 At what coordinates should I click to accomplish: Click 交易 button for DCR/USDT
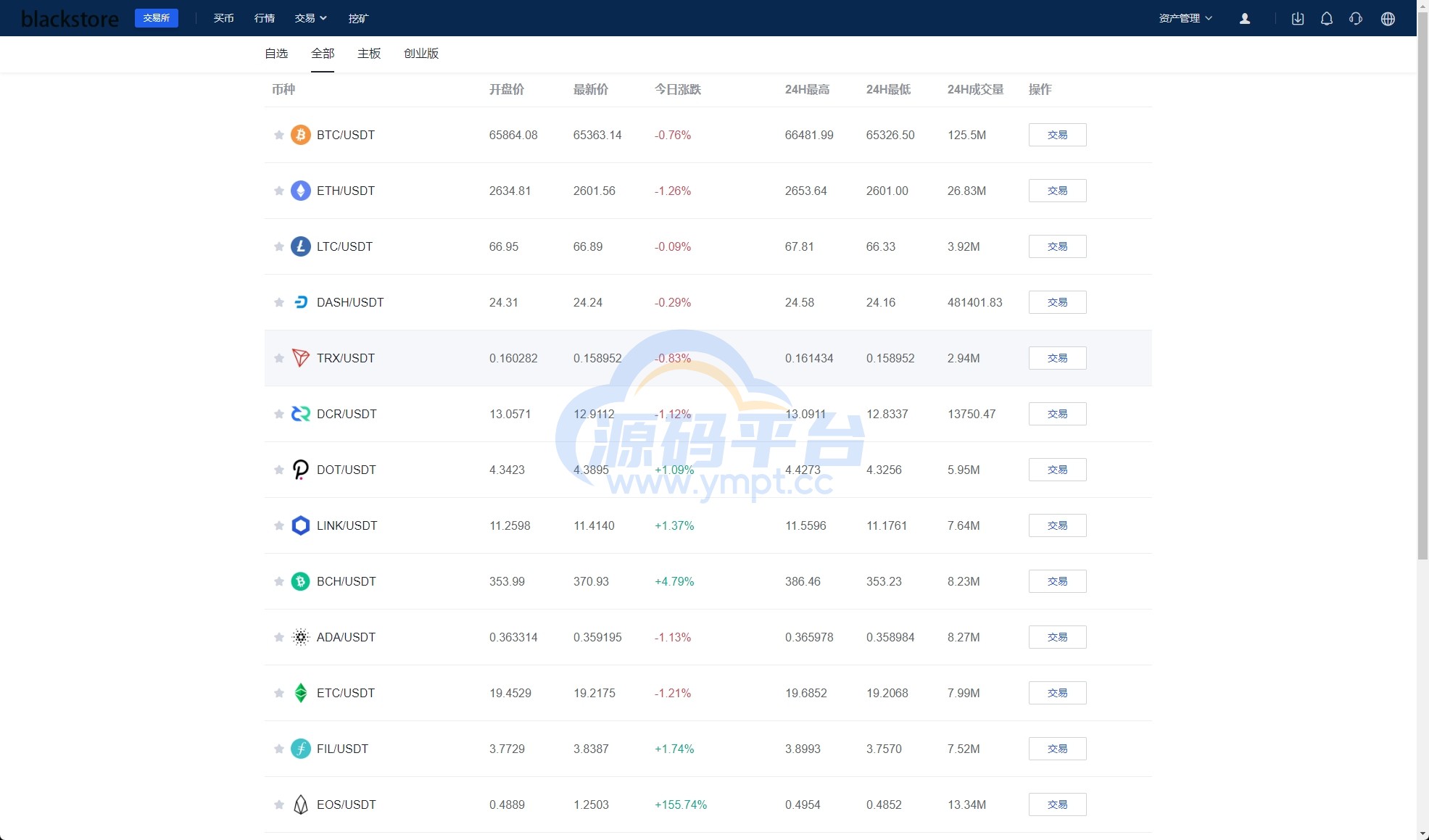click(x=1057, y=414)
